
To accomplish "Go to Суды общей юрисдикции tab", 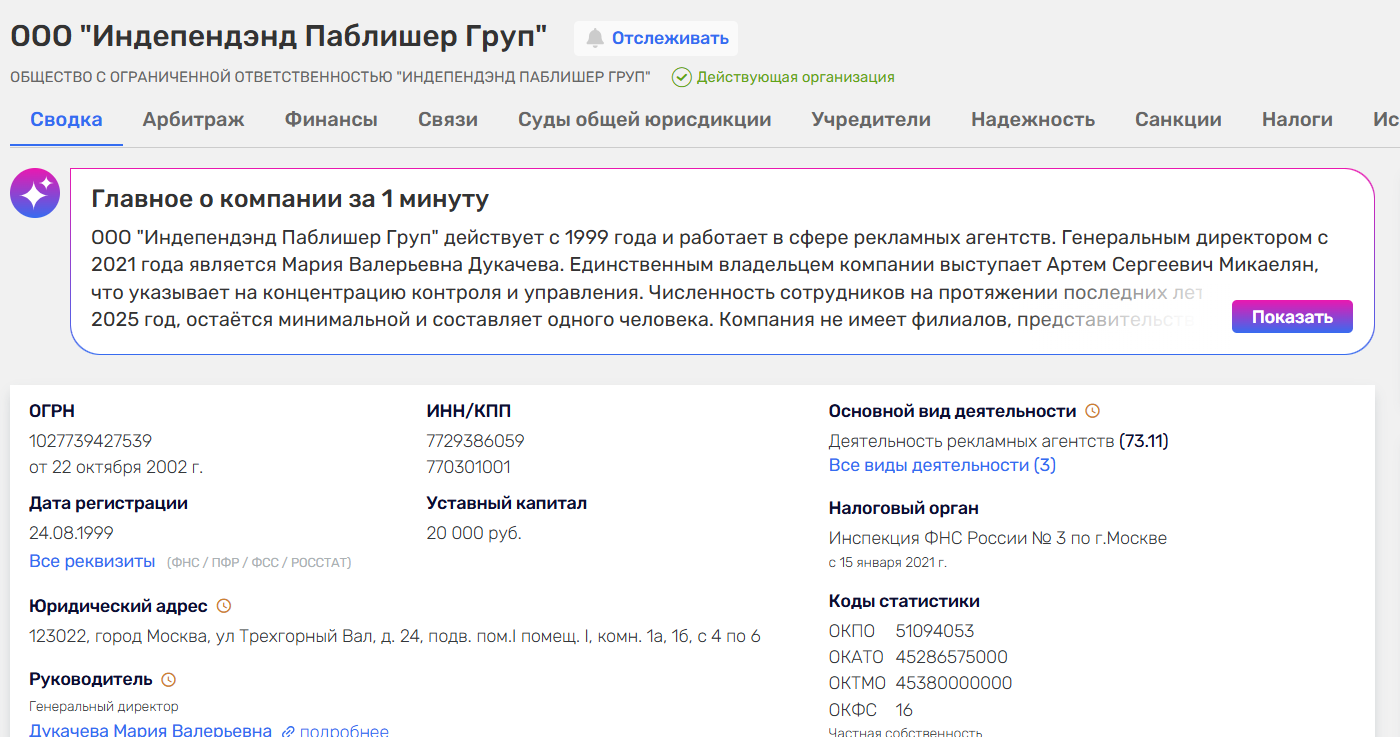I will coord(644,120).
